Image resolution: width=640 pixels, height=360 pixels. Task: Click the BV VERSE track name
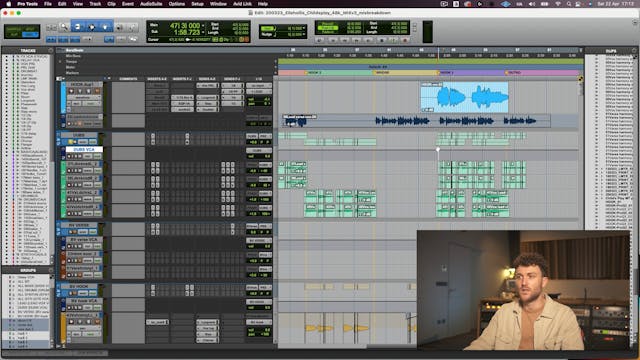79,225
